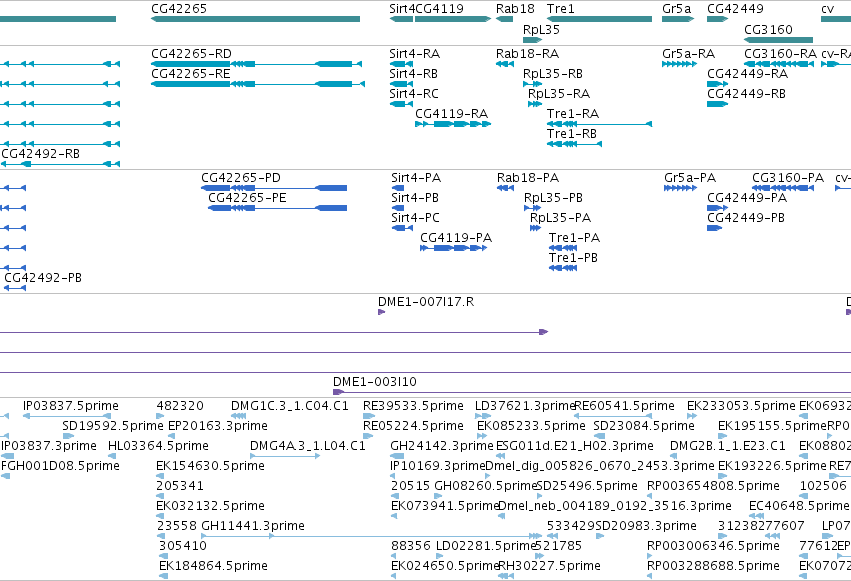Click the RpL35 gene feature

(532, 40)
